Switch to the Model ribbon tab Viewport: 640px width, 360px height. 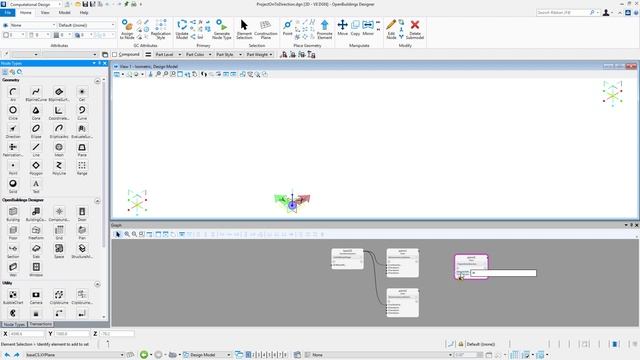pyautogui.click(x=64, y=13)
